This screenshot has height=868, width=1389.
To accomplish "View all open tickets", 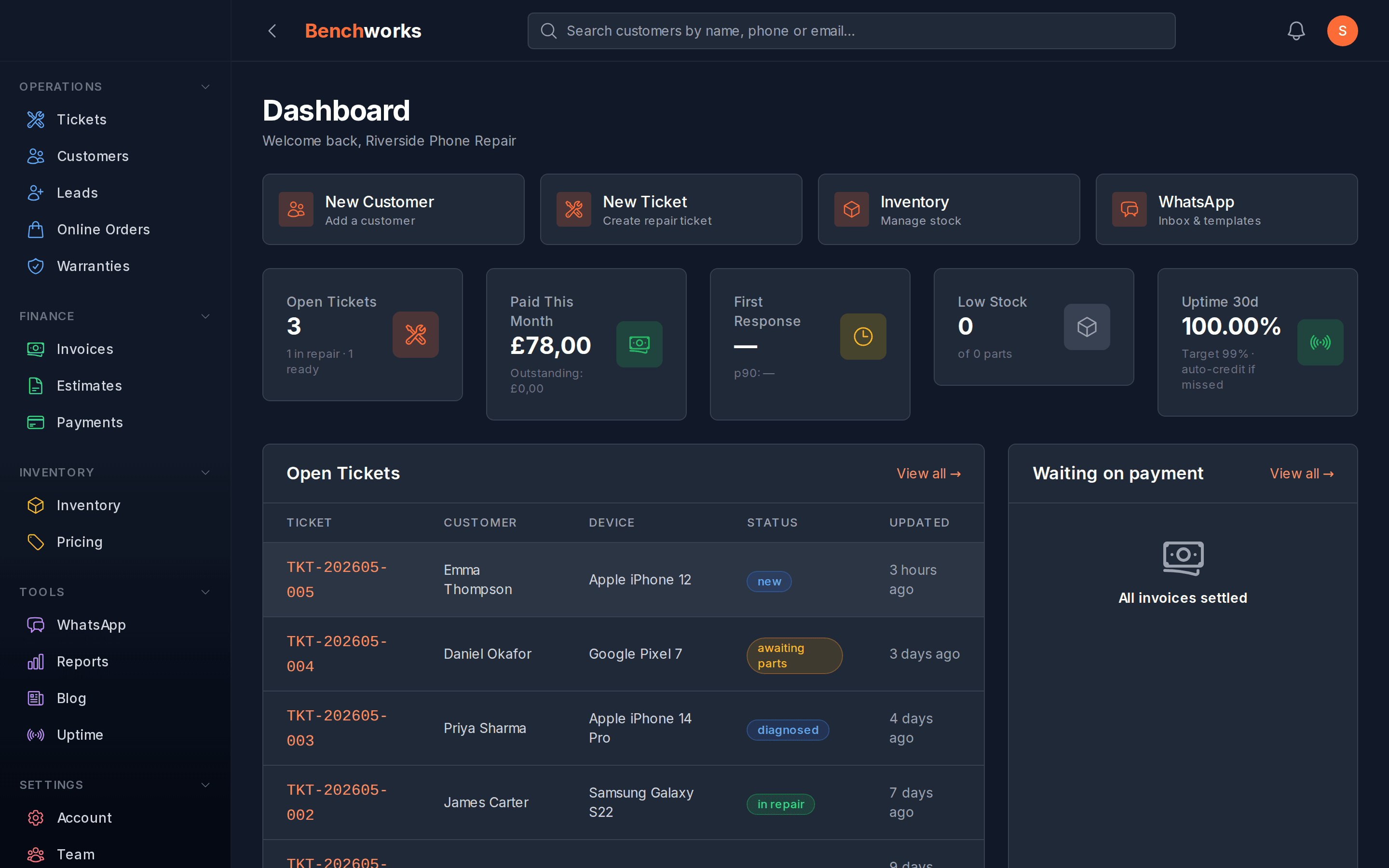I will pos(929,474).
